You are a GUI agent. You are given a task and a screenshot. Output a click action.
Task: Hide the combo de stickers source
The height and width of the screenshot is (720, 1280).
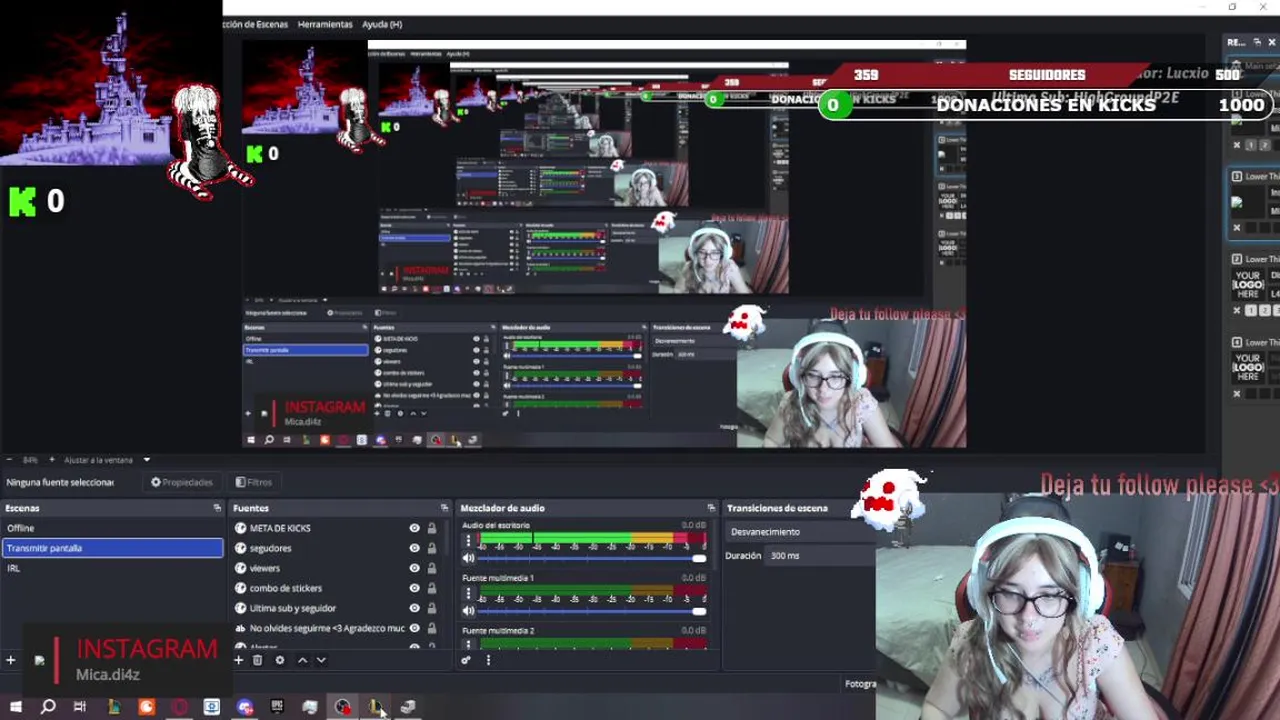pos(414,588)
